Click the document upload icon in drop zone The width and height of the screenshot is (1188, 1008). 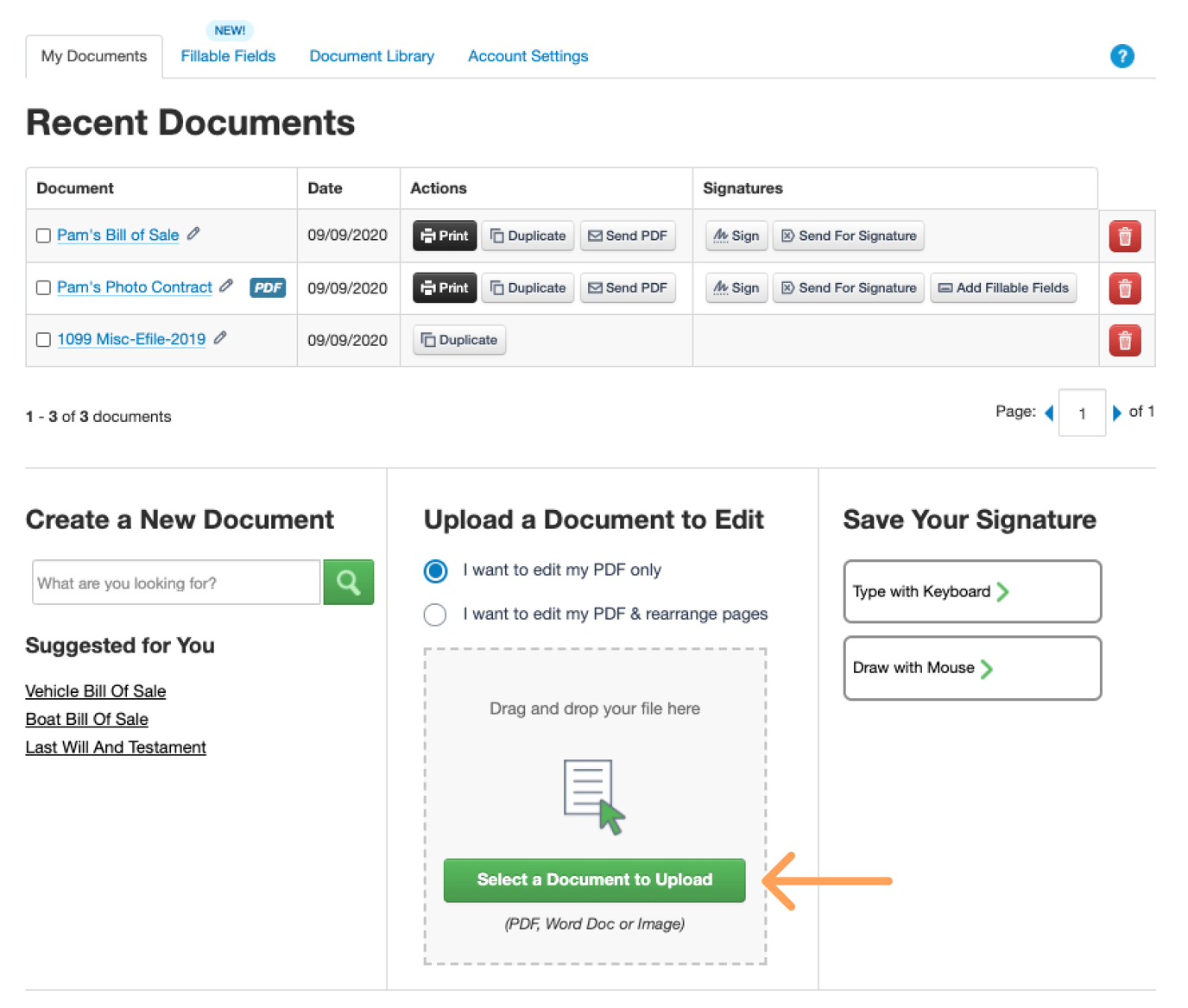click(594, 797)
